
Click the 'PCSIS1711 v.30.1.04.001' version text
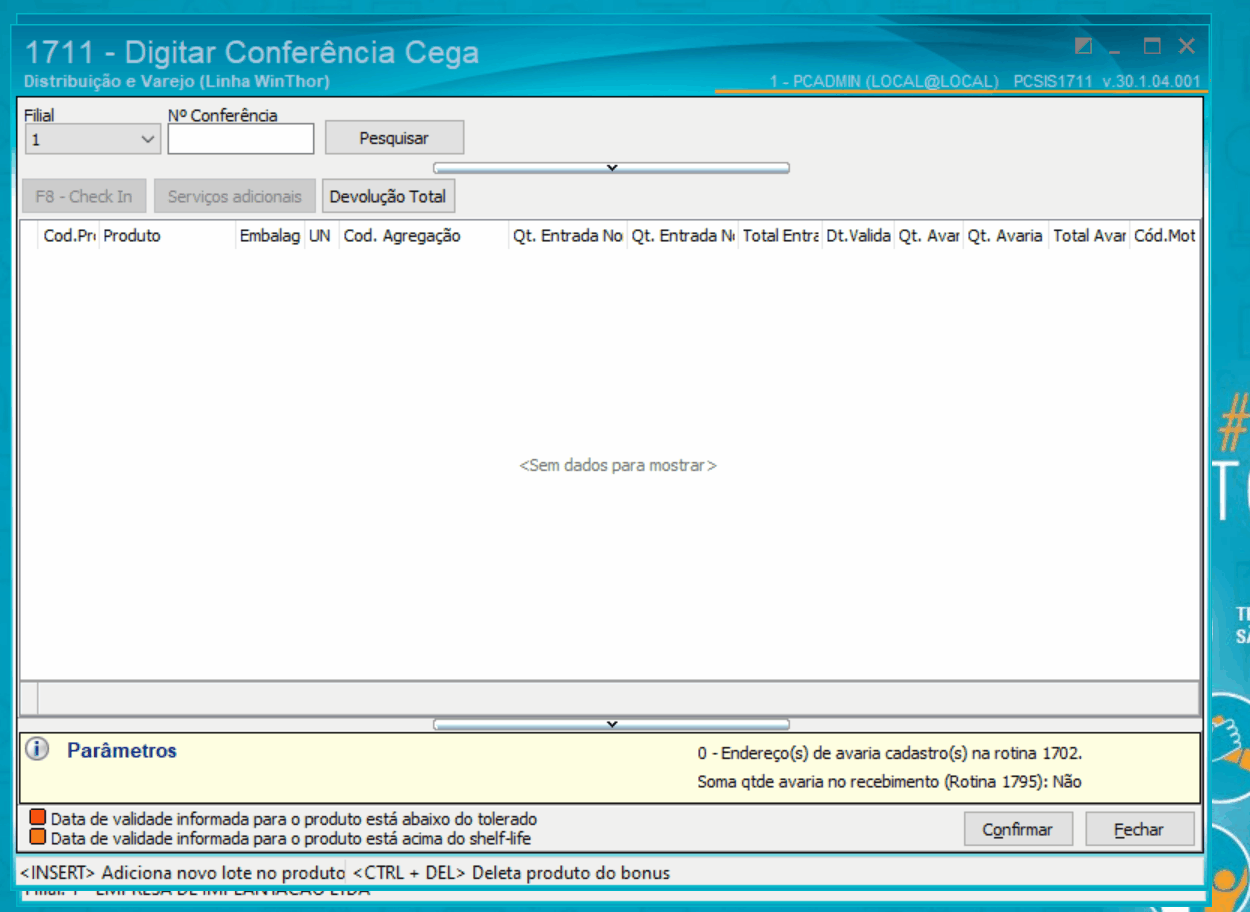click(x=1106, y=81)
